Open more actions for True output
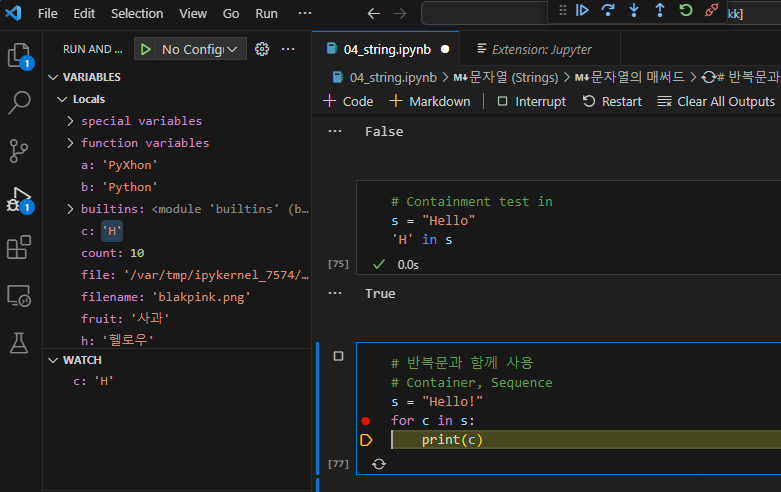The width and height of the screenshot is (781, 492). (335, 293)
